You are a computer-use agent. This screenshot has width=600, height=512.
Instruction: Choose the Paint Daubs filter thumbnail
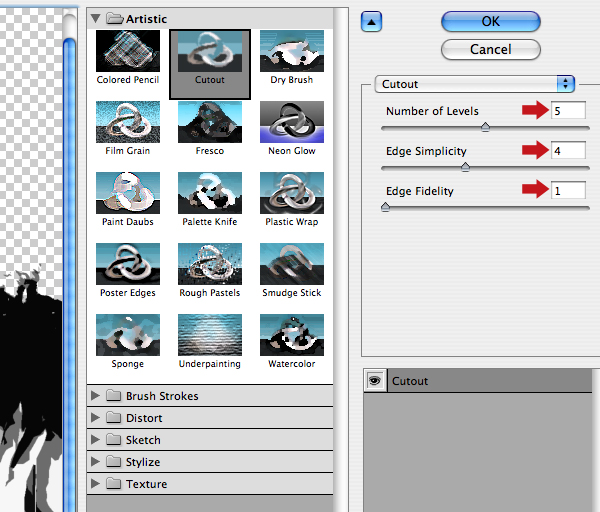point(128,193)
